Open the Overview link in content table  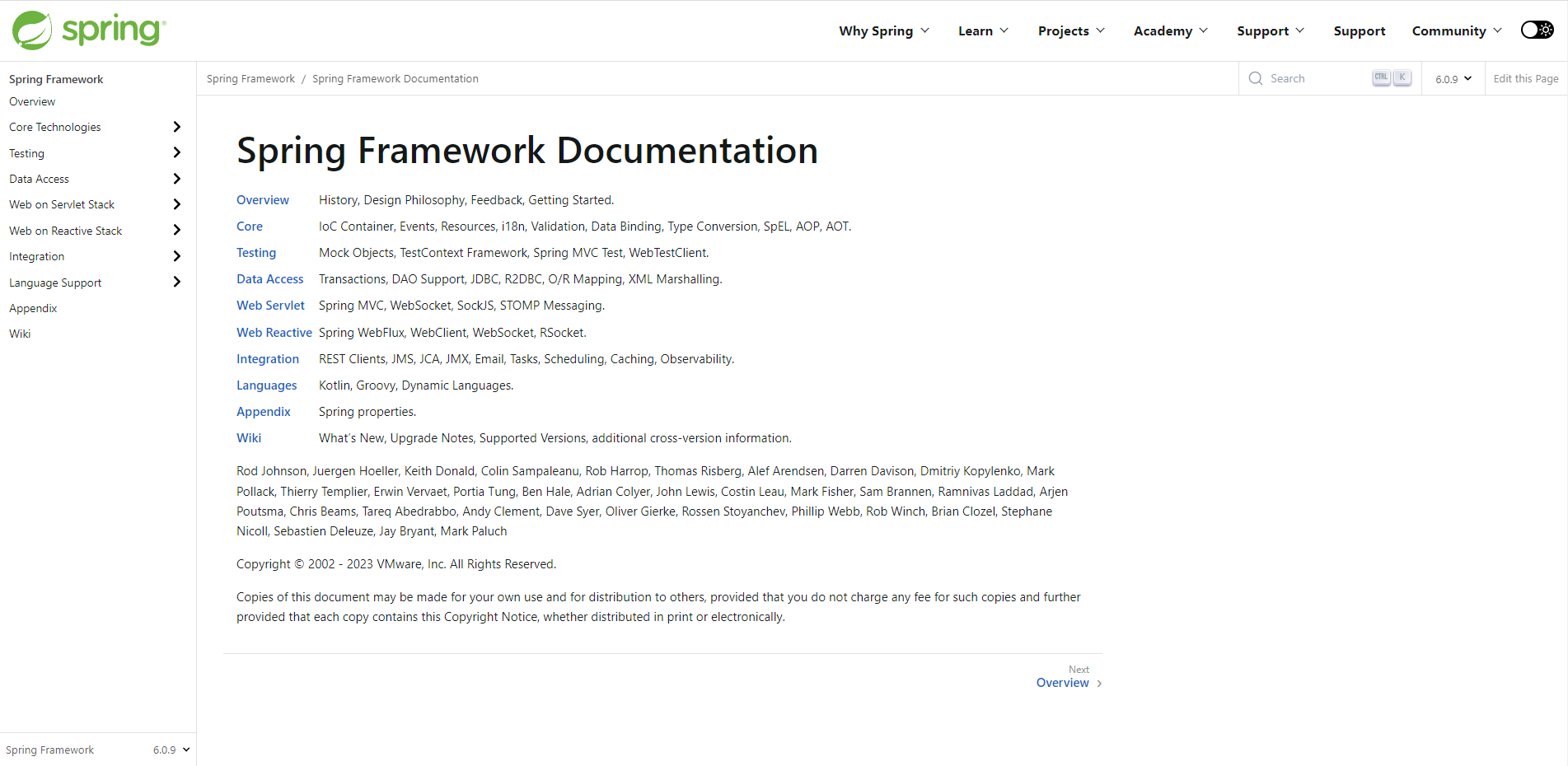point(263,200)
